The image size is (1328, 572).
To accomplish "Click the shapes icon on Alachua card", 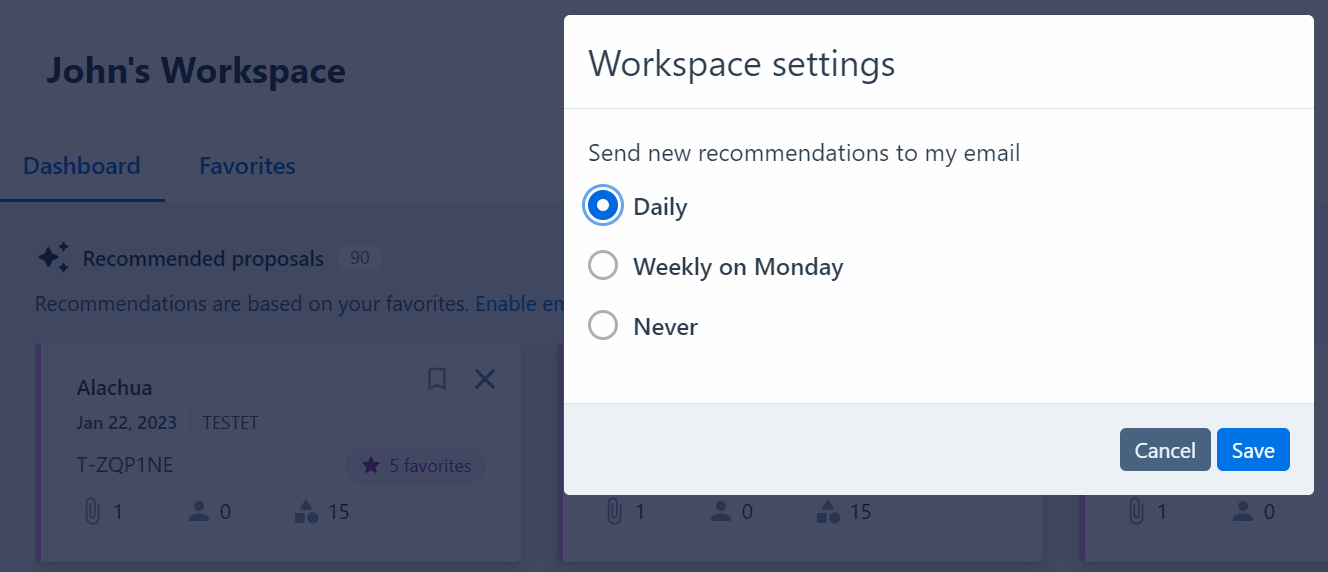I will [306, 512].
